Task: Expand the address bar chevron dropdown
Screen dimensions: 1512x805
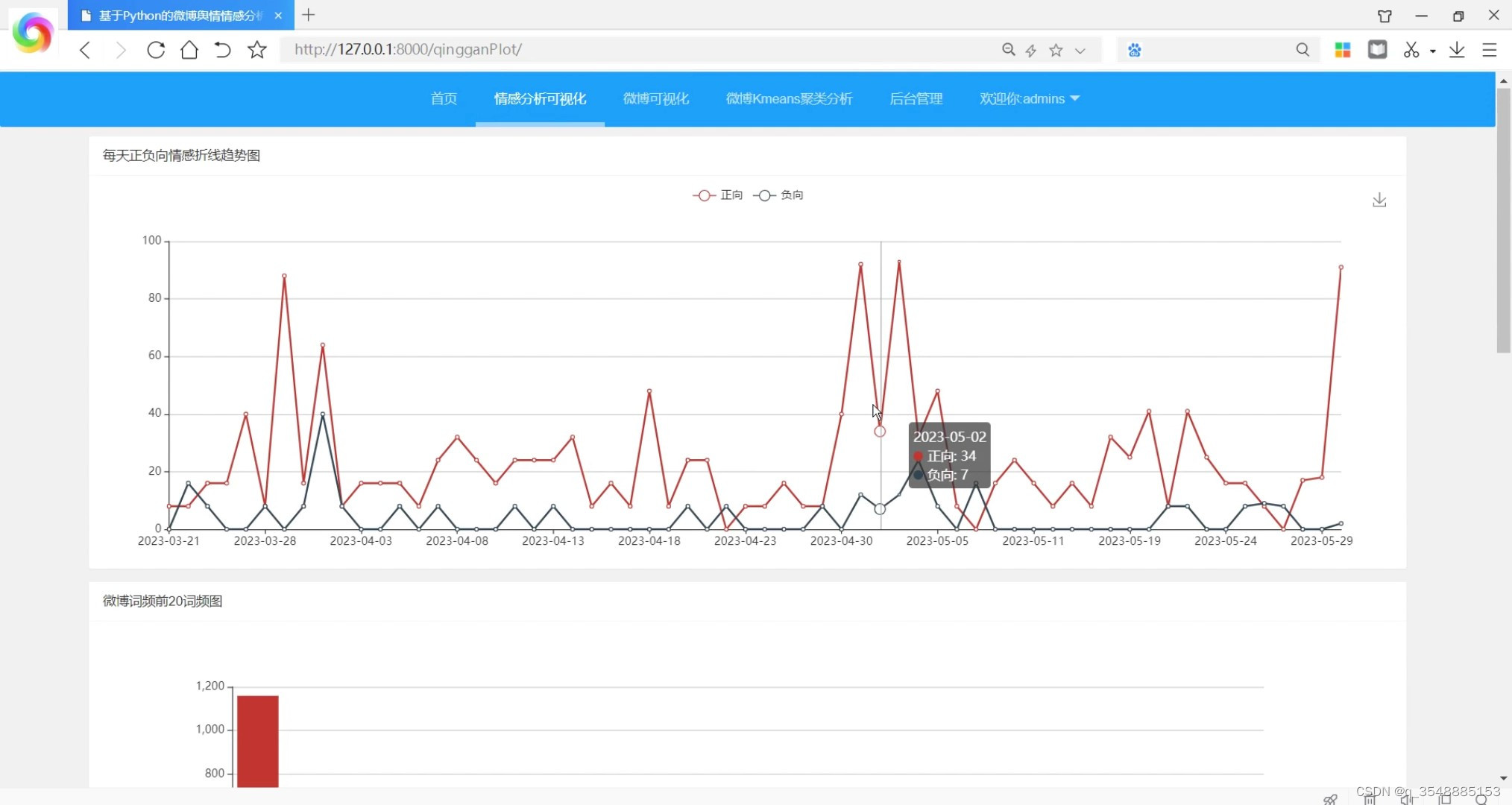Action: [x=1080, y=51]
